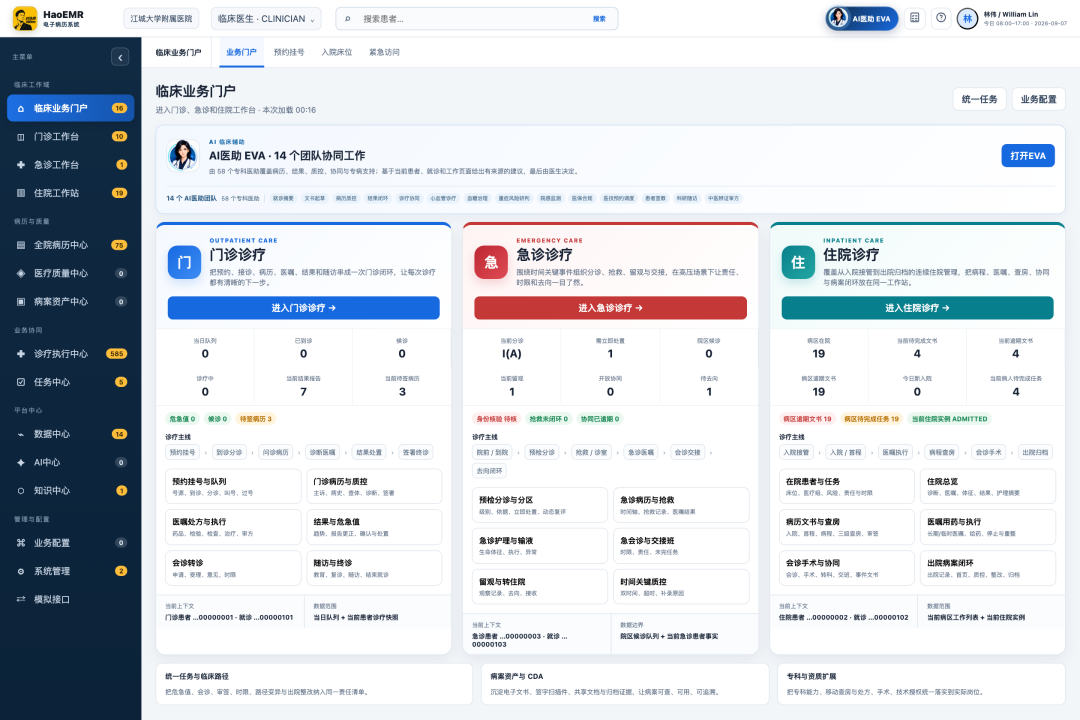The height and width of the screenshot is (720, 1080).
Task: Open 门诊工作台 icon in sidebar
Action: tap(21, 137)
